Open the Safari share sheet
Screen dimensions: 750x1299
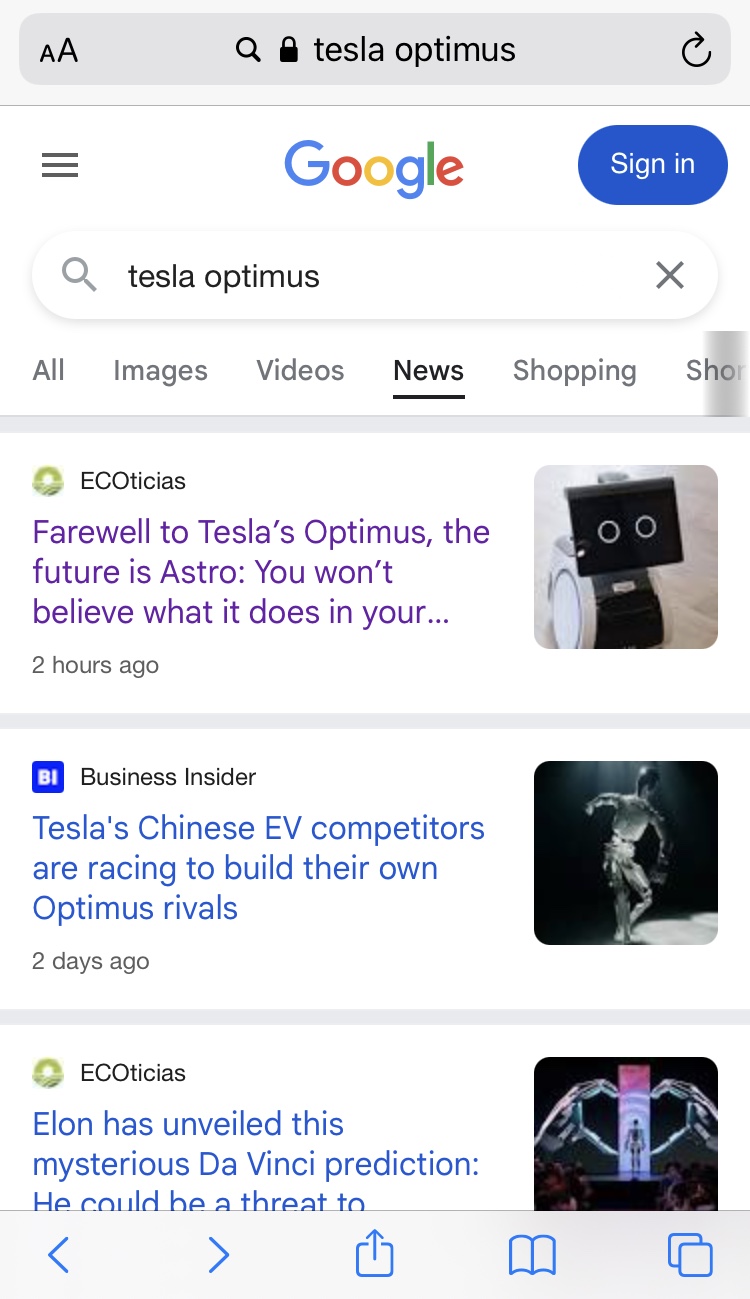pyautogui.click(x=375, y=1254)
